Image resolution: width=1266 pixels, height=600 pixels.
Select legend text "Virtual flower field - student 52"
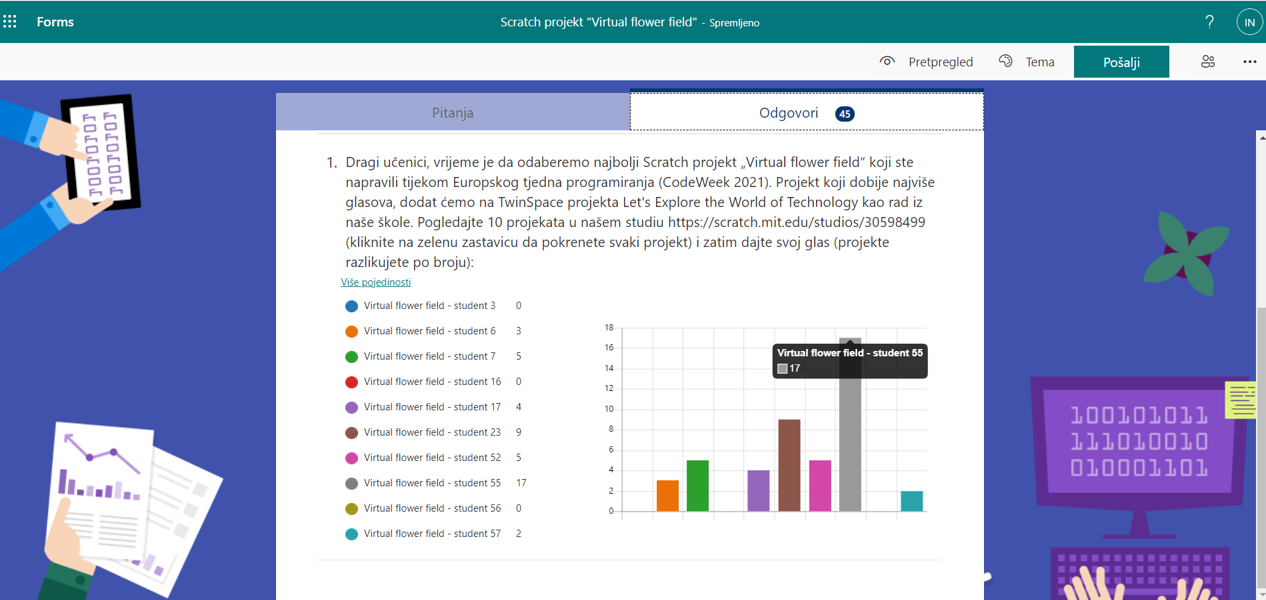432,458
